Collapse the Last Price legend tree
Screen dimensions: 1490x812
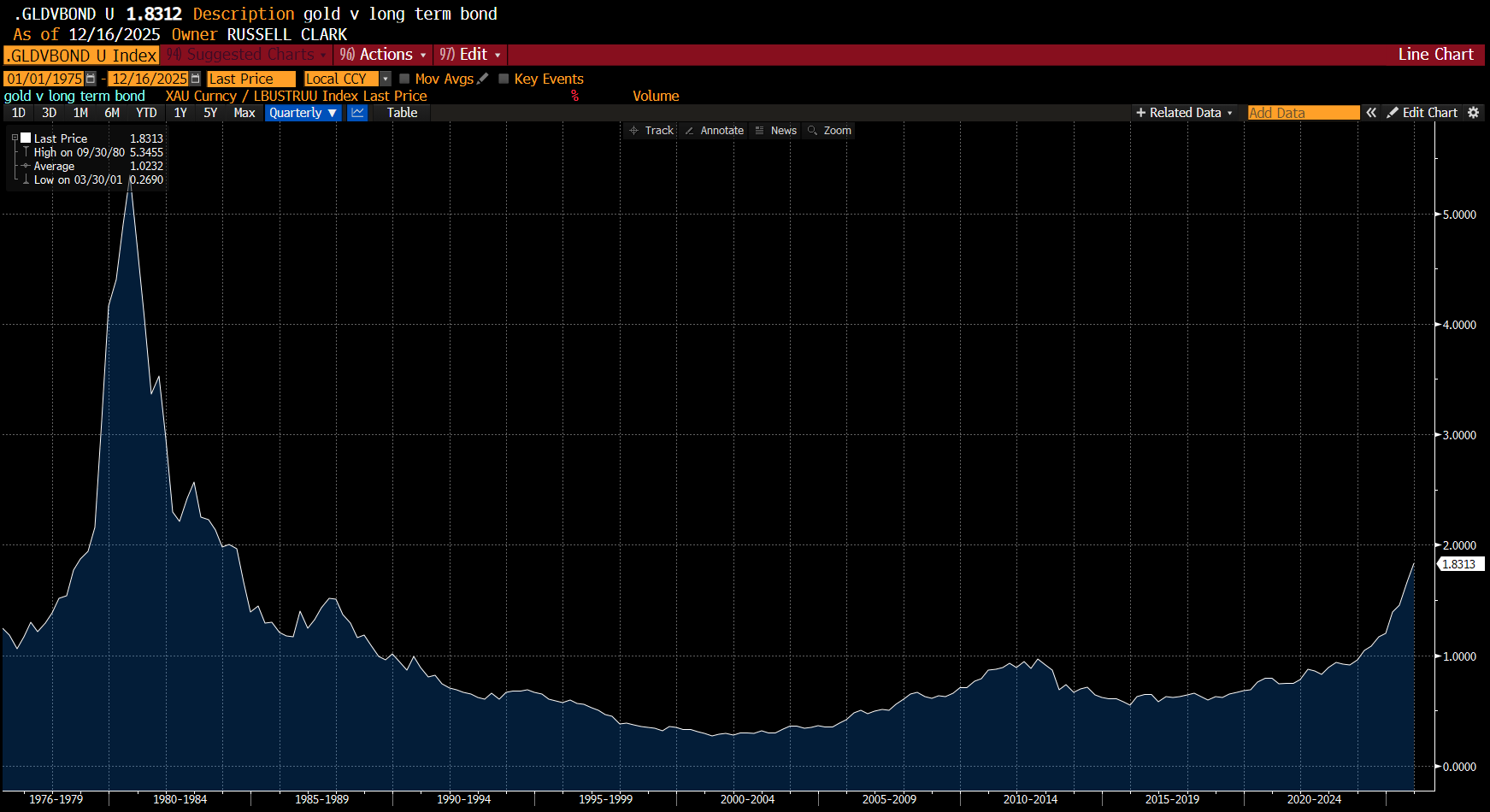coord(15,138)
